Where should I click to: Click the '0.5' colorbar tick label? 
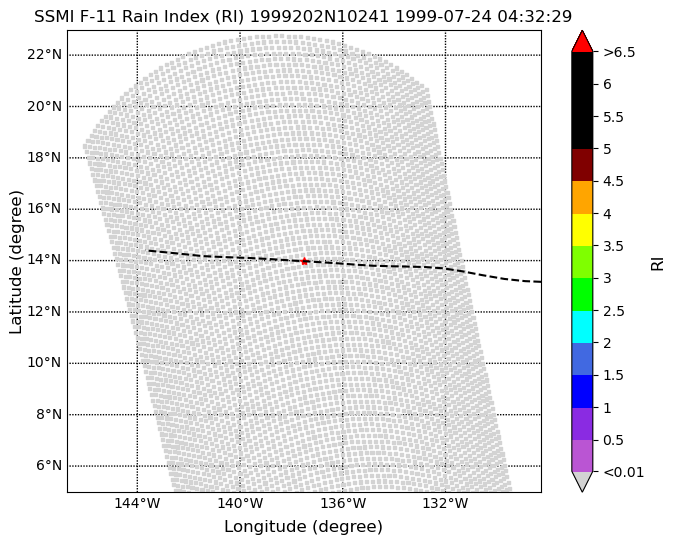[x=613, y=440]
